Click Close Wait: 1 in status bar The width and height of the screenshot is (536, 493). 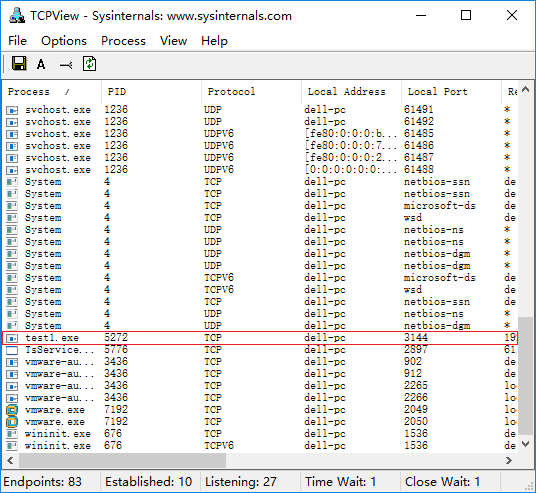click(x=442, y=482)
